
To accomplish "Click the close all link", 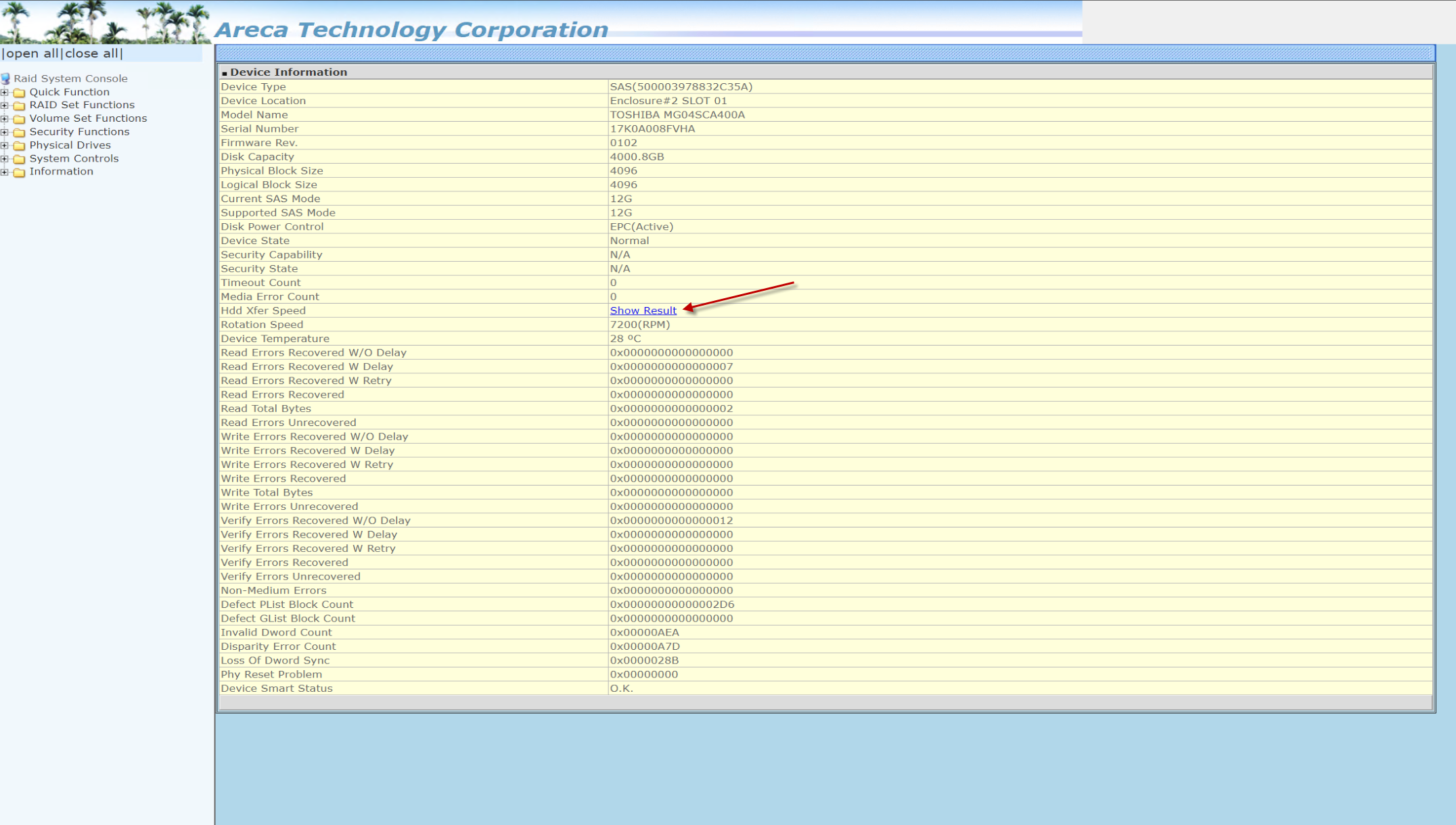I will point(91,53).
